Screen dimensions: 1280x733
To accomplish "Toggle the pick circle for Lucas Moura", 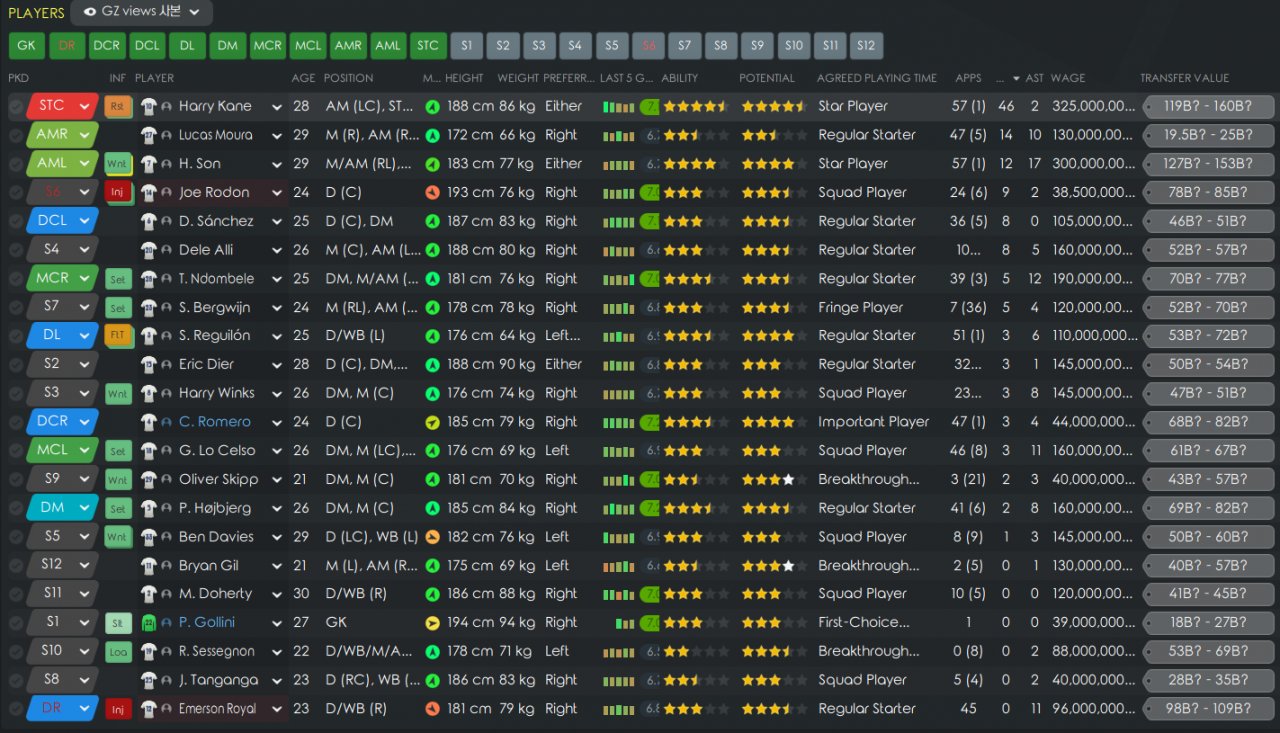I will click(16, 135).
